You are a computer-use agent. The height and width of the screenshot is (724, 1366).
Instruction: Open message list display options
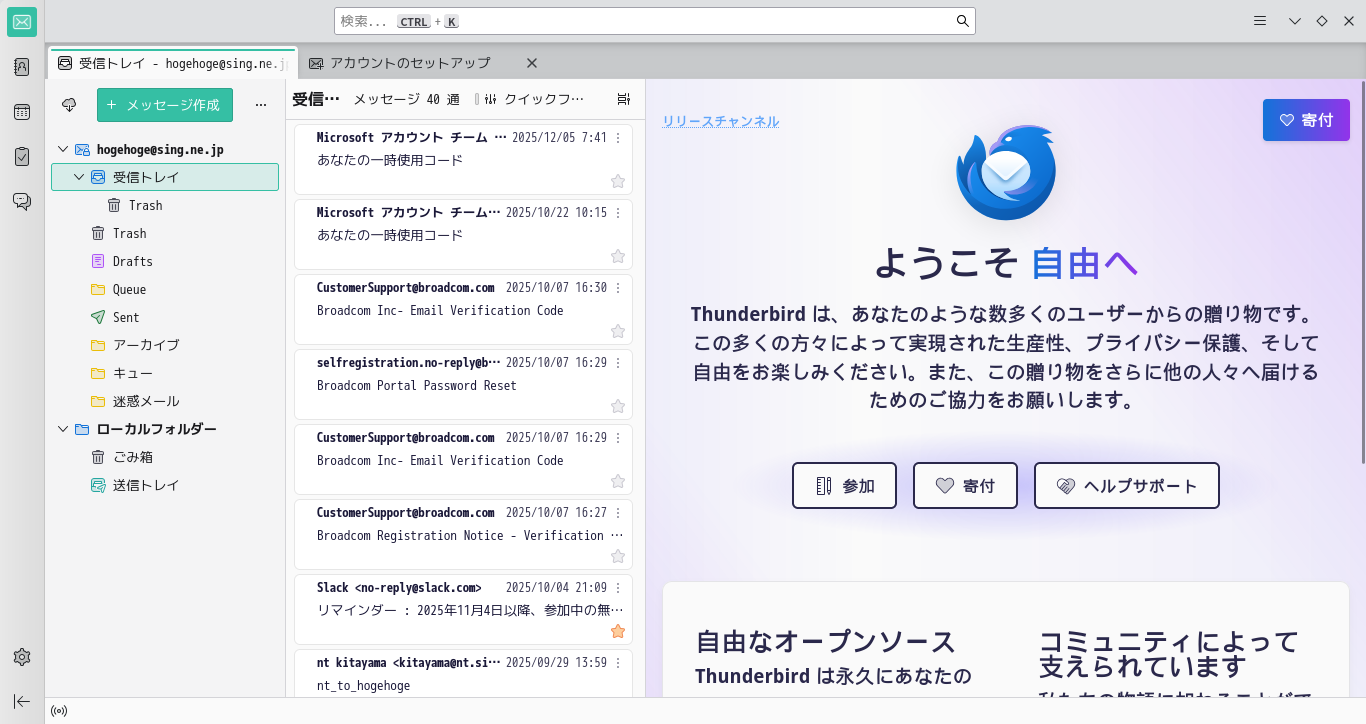click(x=624, y=99)
